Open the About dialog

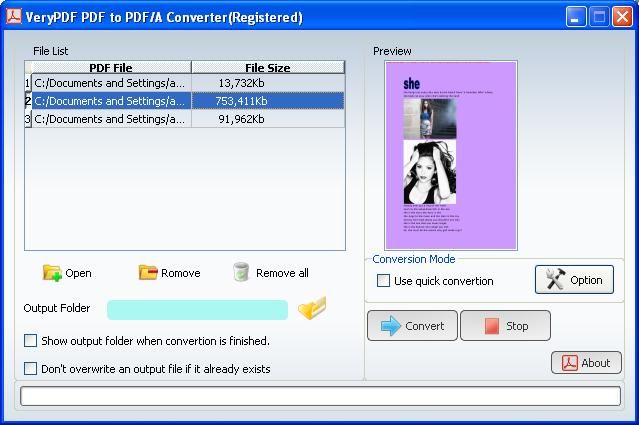(586, 363)
